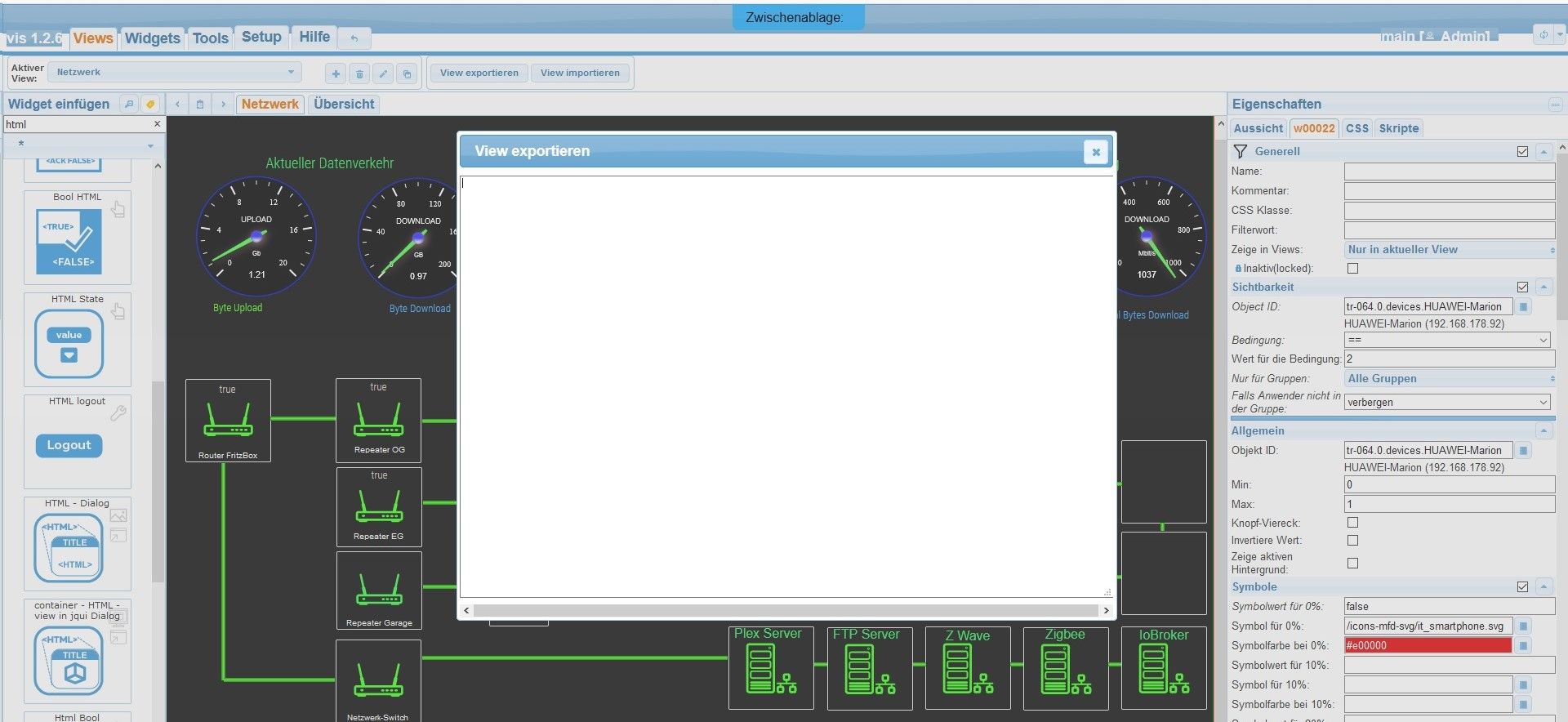Switch to the Skripte properties tab
Image resolution: width=1568 pixels, height=722 pixels.
pos(1399,128)
